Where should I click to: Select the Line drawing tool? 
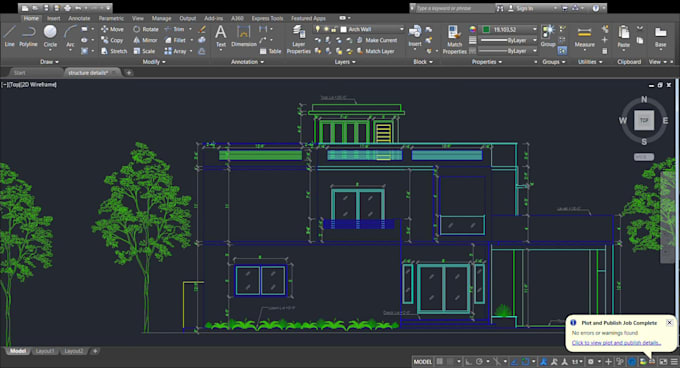click(10, 36)
